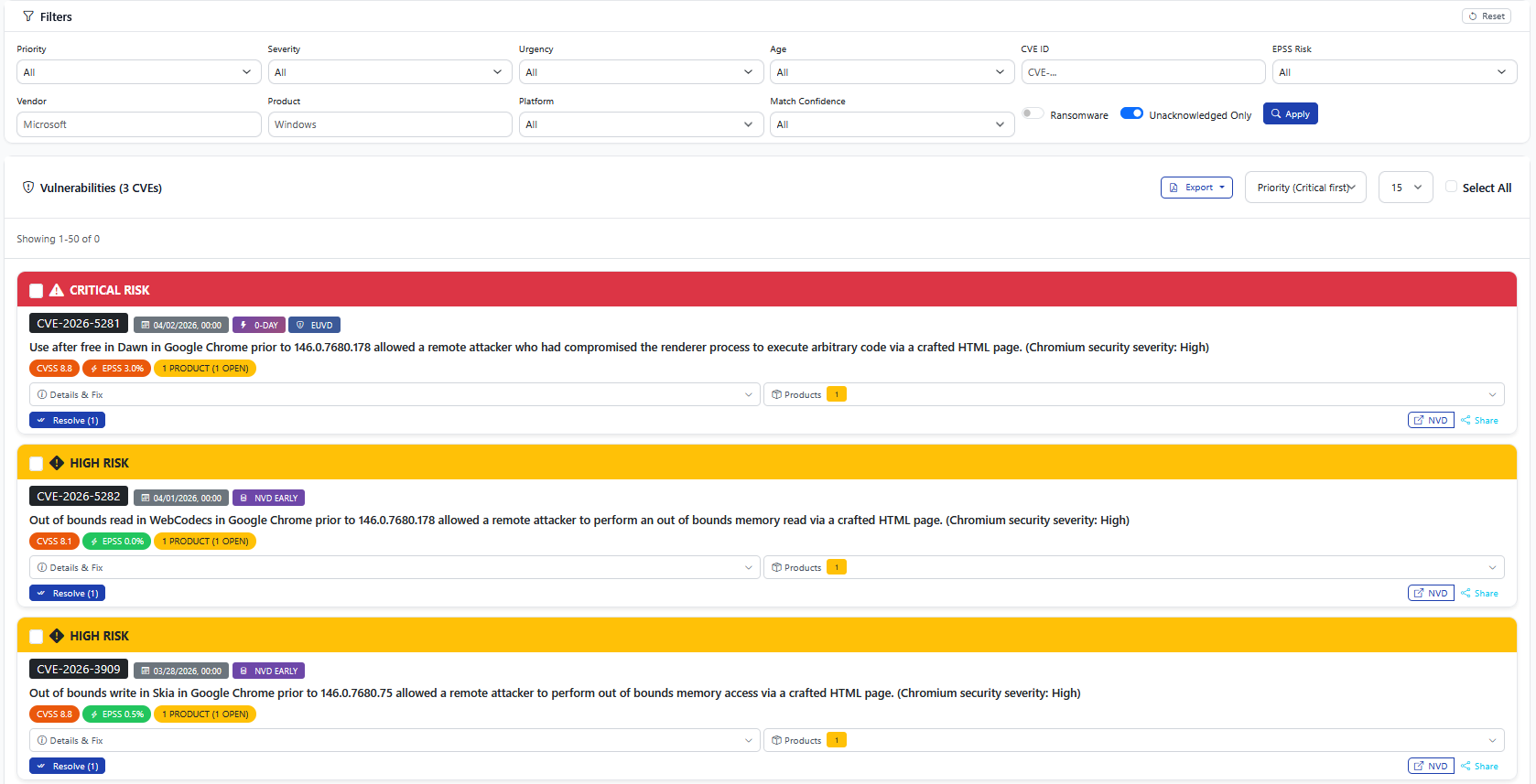This screenshot has height=784, width=1536.
Task: Expand Details & Fix for CVE-2026-3909
Action: (395, 740)
